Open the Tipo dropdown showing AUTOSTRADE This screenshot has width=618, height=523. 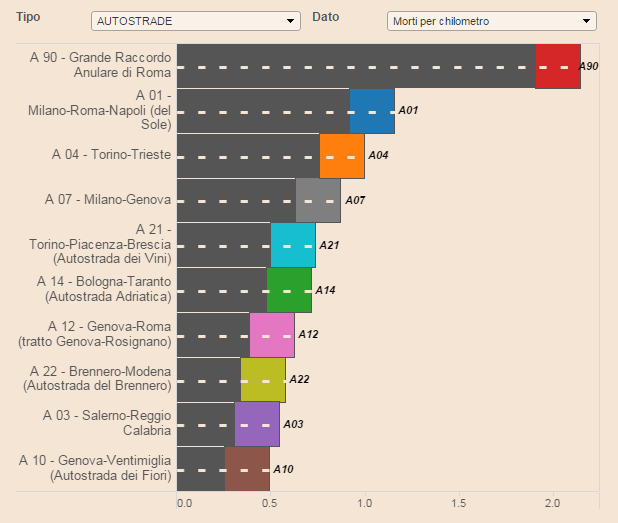pos(195,21)
